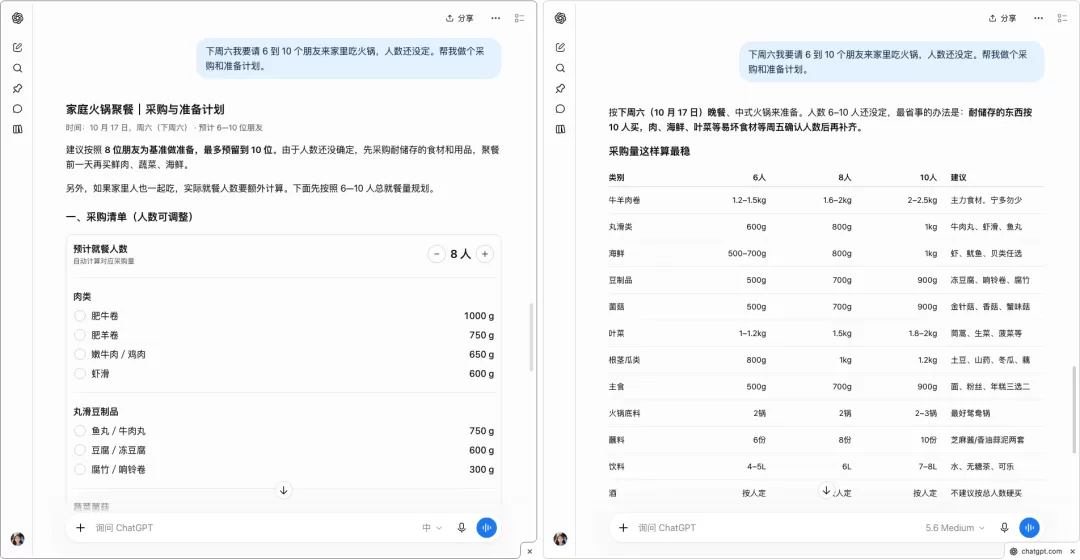1080x560 pixels.
Task: Click the 询问 ChatGPT input in the left window
Action: tap(253, 528)
